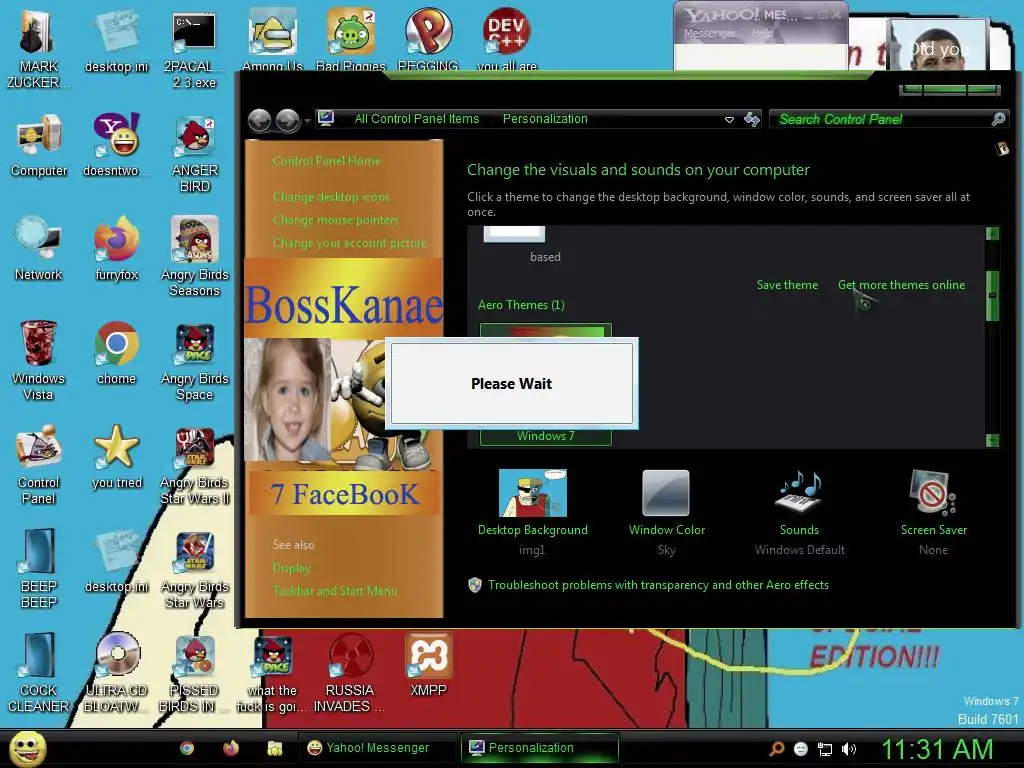Viewport: 1024px width, 768px height.
Task: Launch the chome browser shortcut
Action: pos(116,353)
